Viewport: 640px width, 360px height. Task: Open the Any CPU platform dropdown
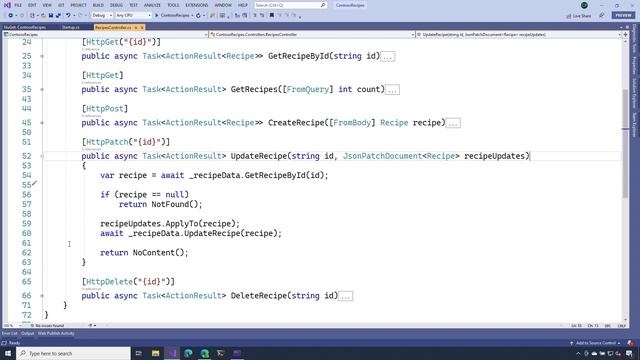(x=133, y=16)
